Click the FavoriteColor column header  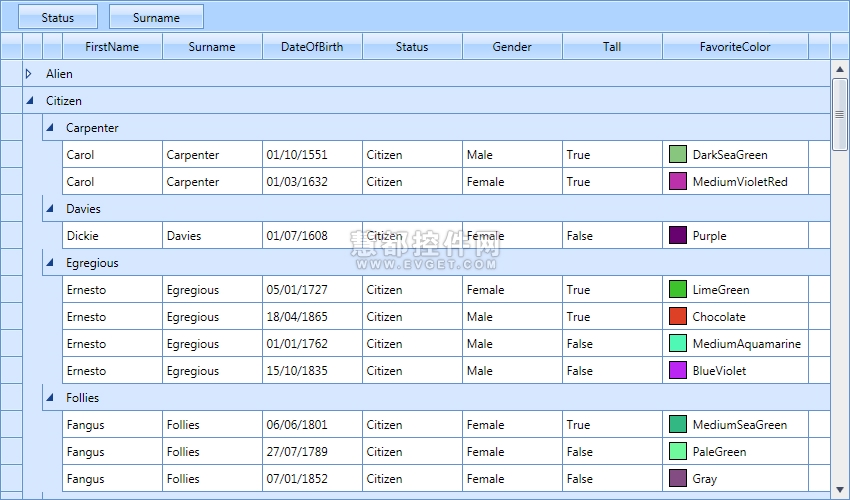(x=735, y=47)
